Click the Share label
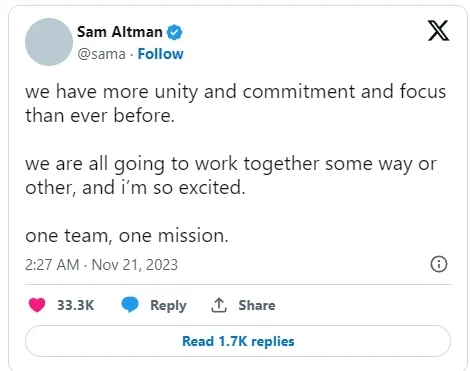 [x=257, y=305]
